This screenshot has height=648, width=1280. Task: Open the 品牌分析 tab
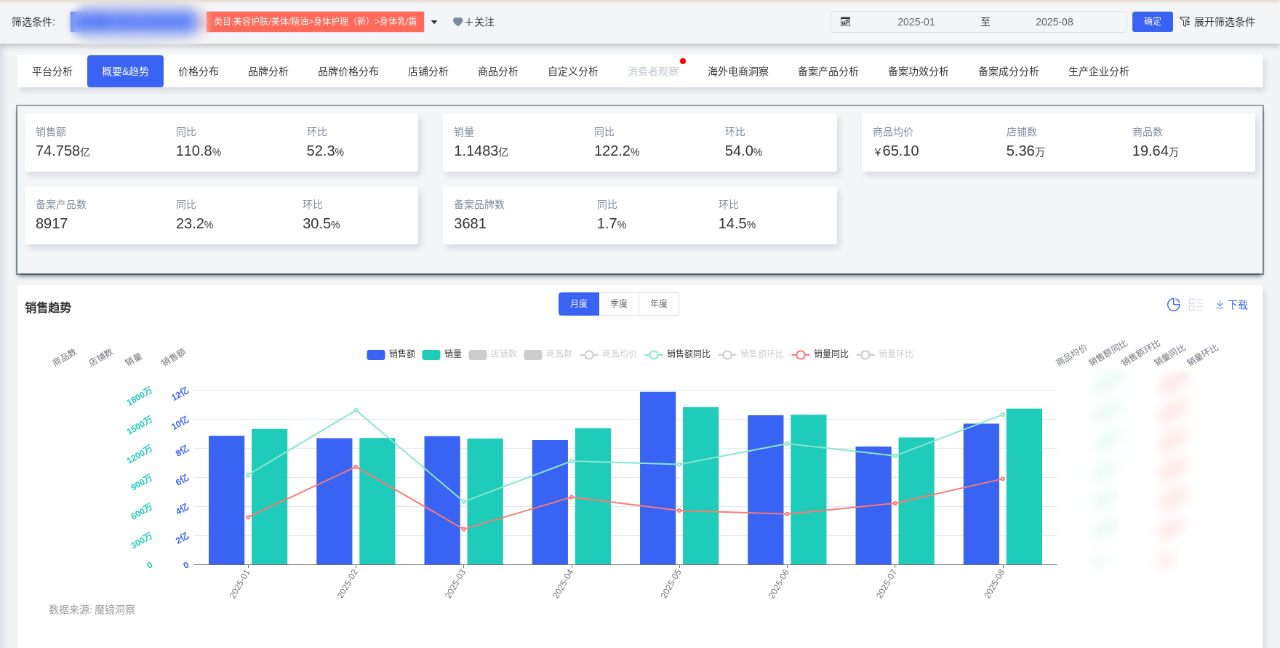pyautogui.click(x=268, y=72)
